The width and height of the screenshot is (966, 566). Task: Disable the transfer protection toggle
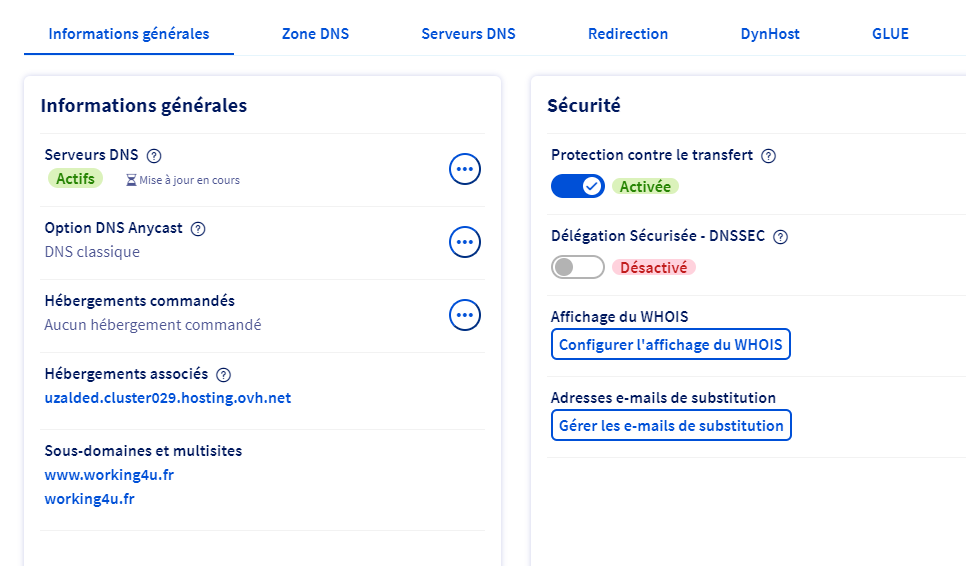pos(577,186)
